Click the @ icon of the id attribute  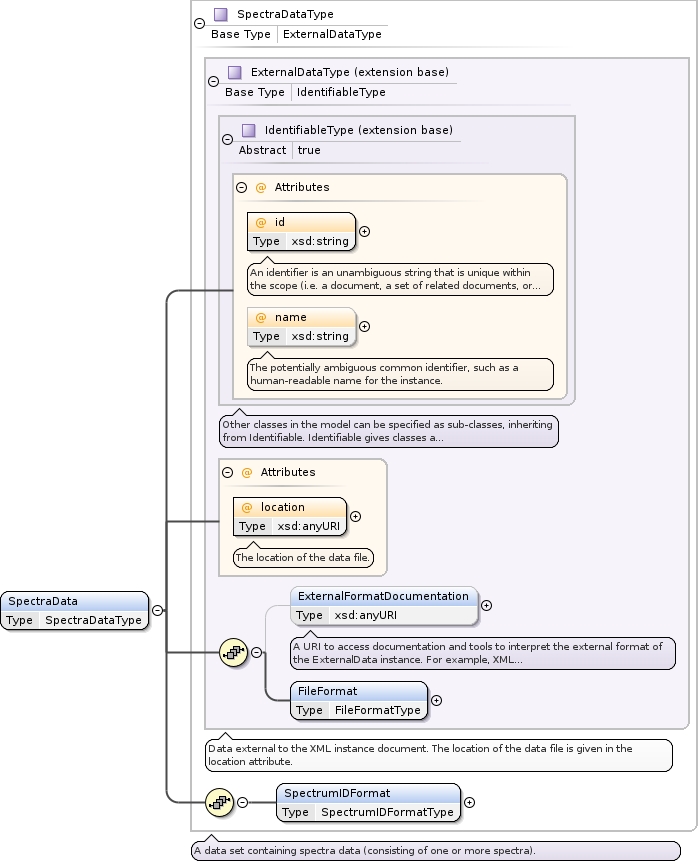pos(261,222)
